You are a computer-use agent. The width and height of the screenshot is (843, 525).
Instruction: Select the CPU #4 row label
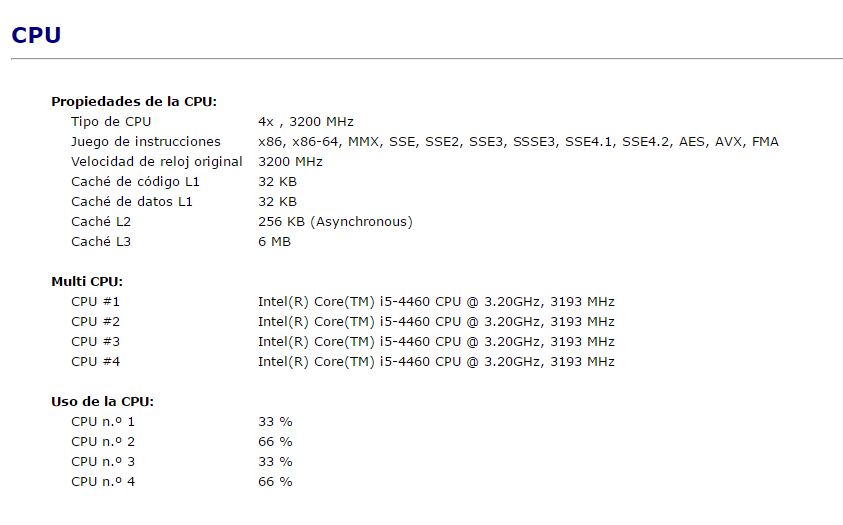coord(95,362)
